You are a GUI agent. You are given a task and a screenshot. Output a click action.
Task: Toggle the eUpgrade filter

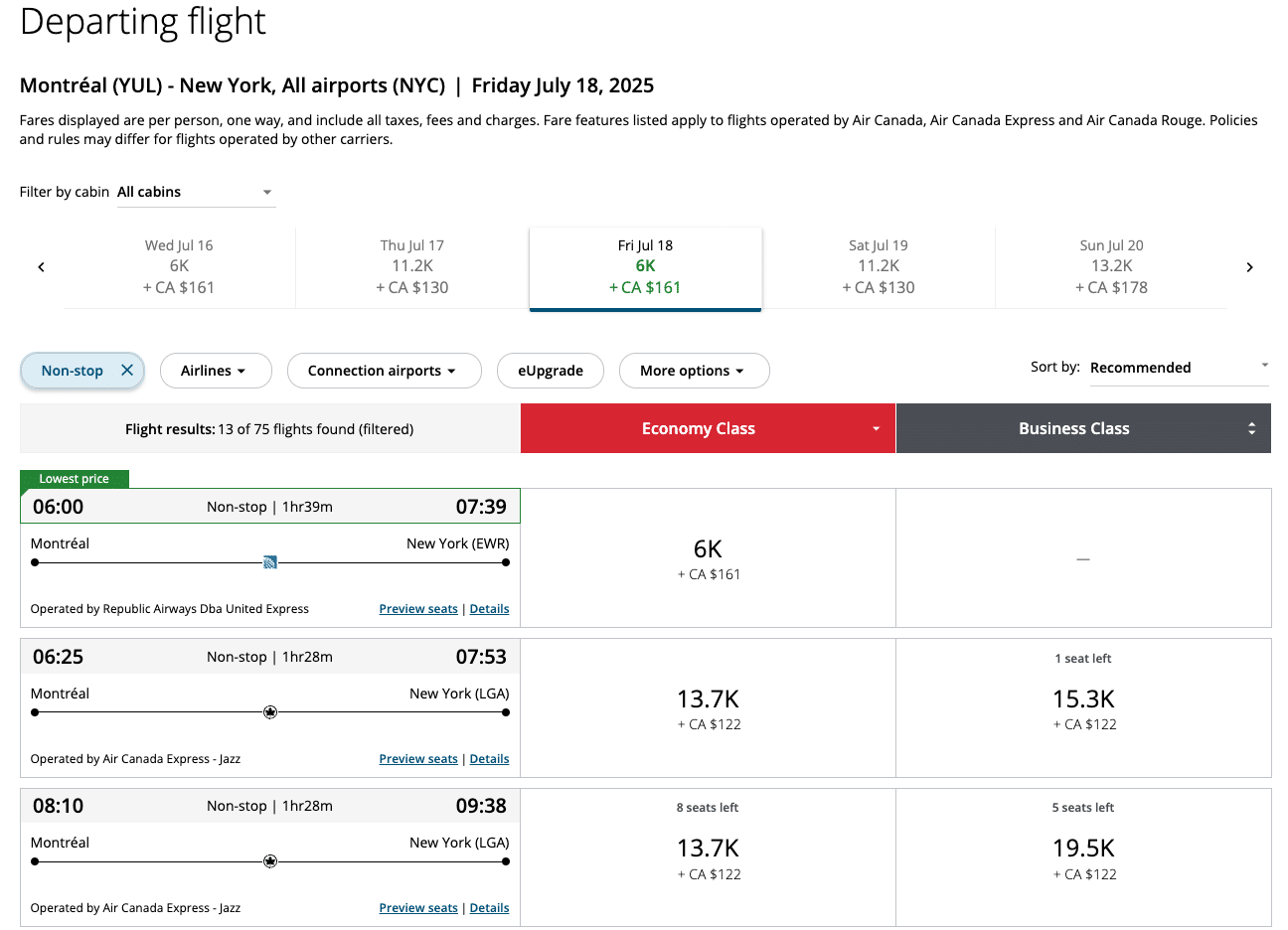point(551,371)
